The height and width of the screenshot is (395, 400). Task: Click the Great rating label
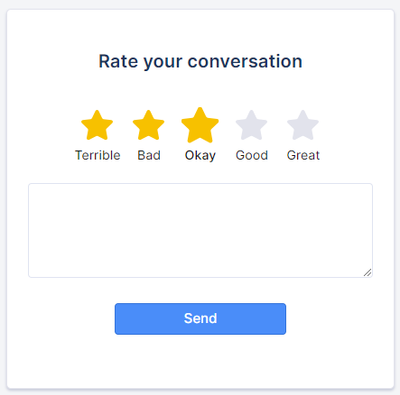(303, 155)
